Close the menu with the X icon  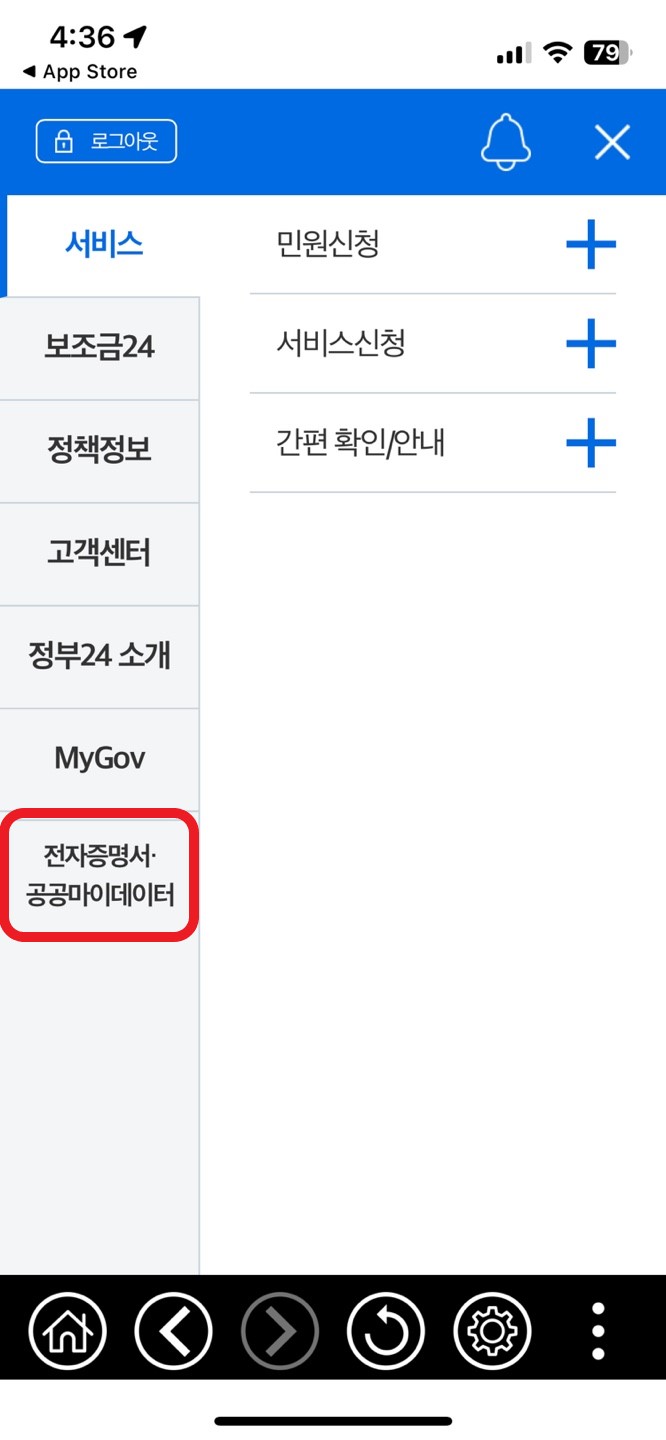[612, 142]
